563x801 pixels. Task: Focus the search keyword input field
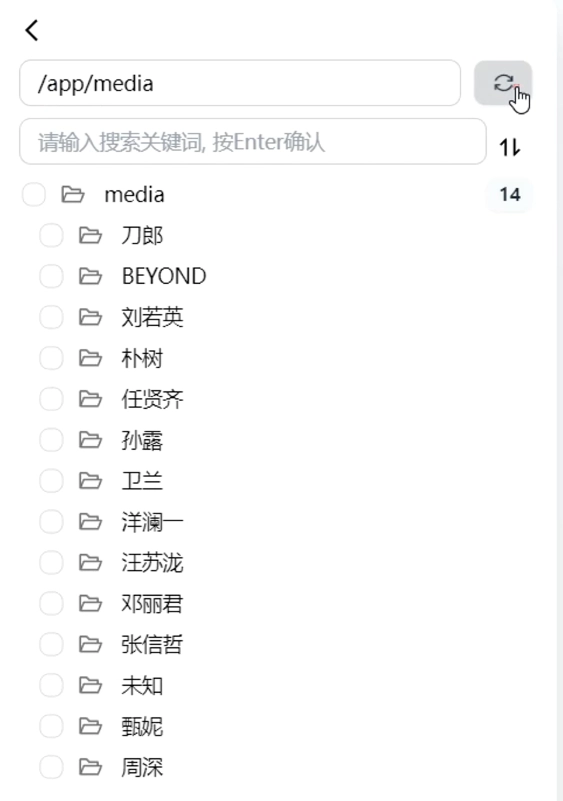click(253, 142)
